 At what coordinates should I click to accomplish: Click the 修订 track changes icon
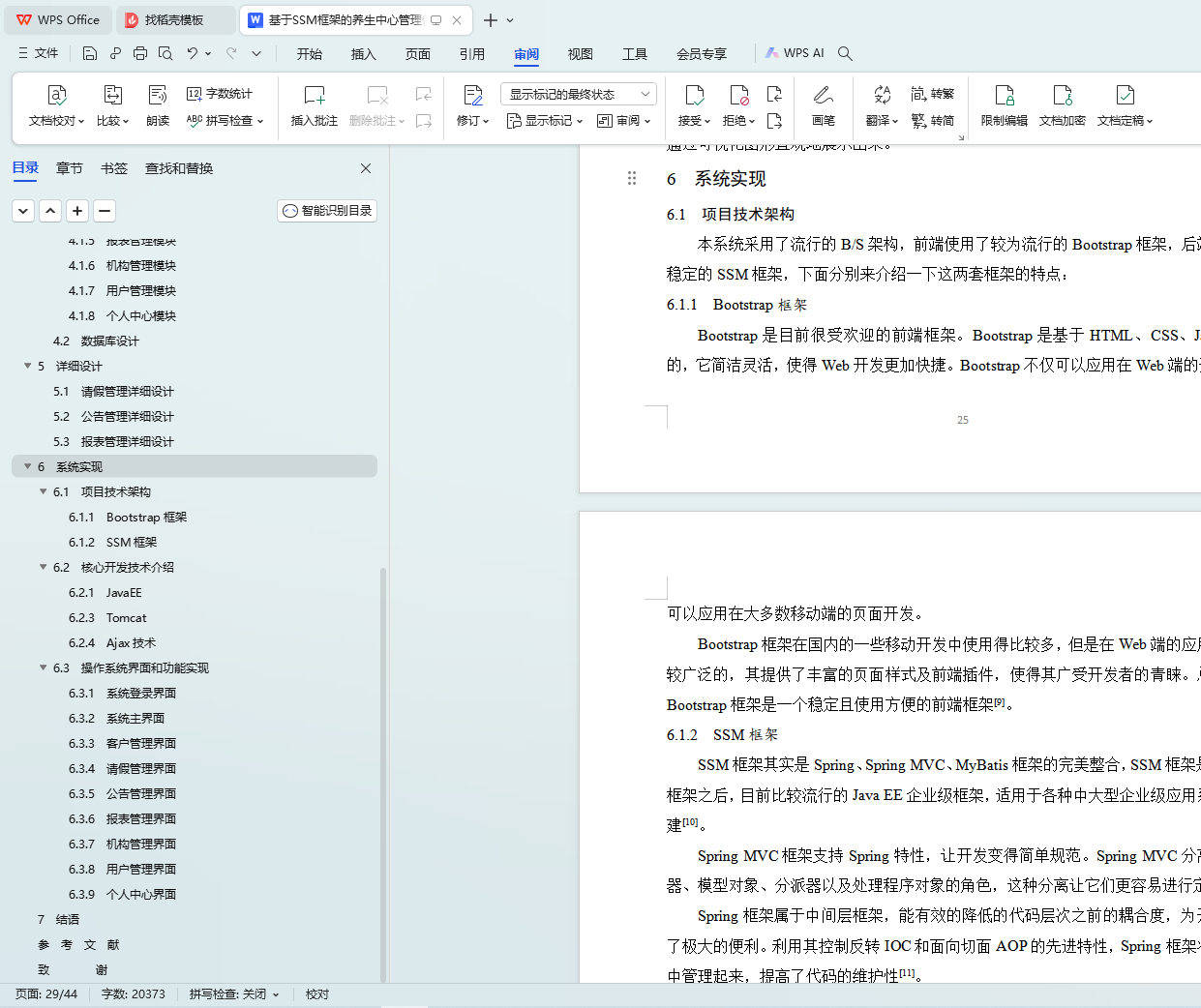[x=472, y=95]
